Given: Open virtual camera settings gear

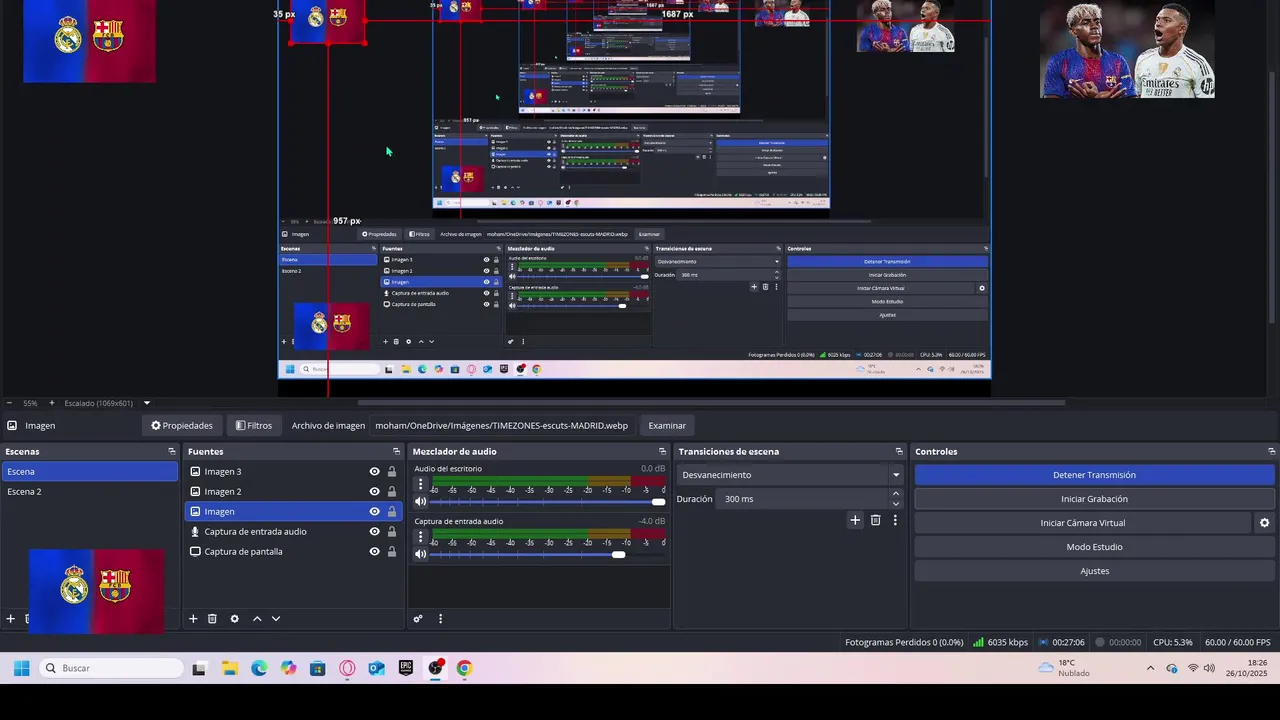Looking at the screenshot, I should click(x=1264, y=523).
